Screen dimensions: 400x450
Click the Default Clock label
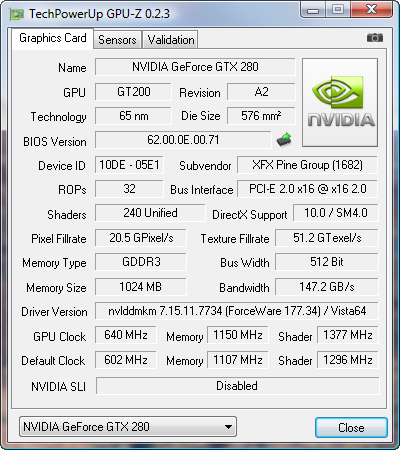click(53, 361)
